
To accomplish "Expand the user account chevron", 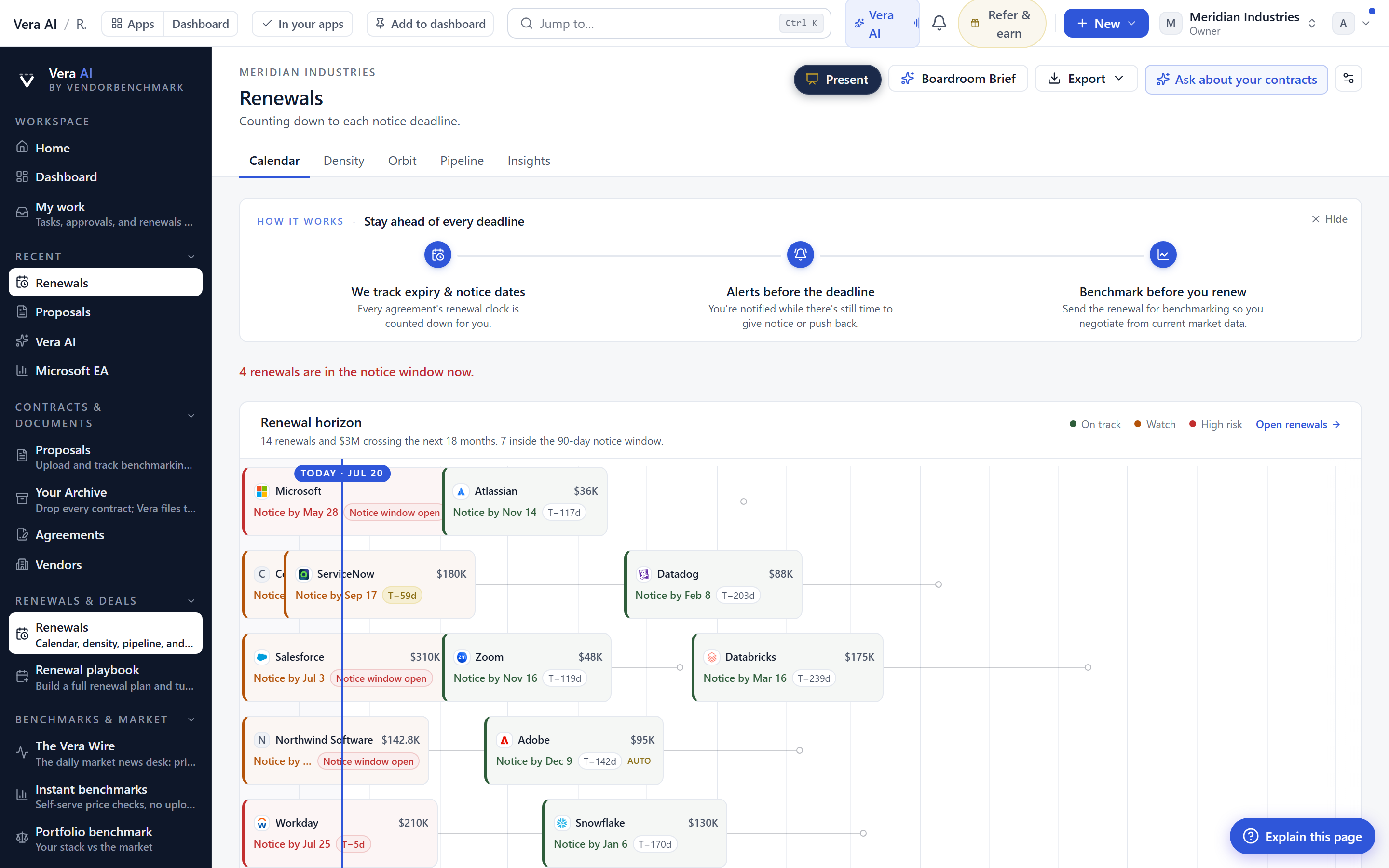I will coord(1366,24).
